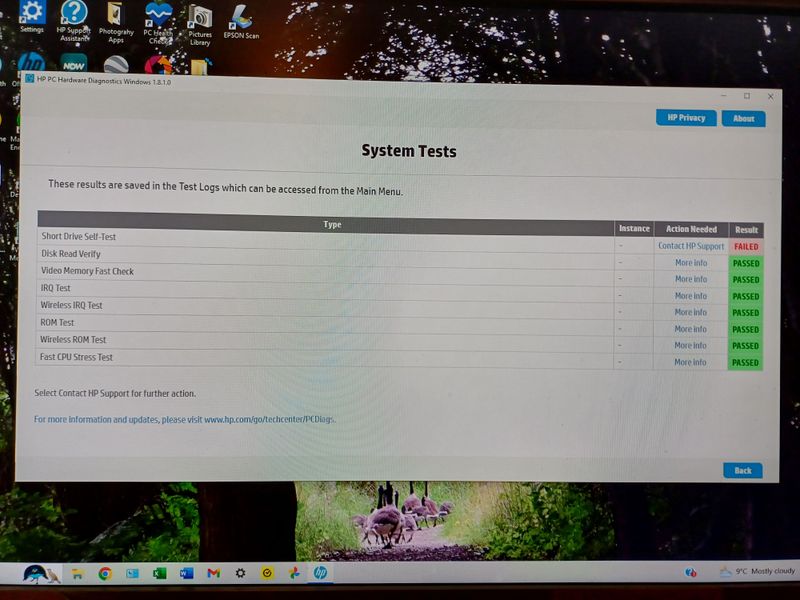Select the HP diagnostics taskbar icon
The width and height of the screenshot is (800, 600).
pyautogui.click(x=320, y=573)
